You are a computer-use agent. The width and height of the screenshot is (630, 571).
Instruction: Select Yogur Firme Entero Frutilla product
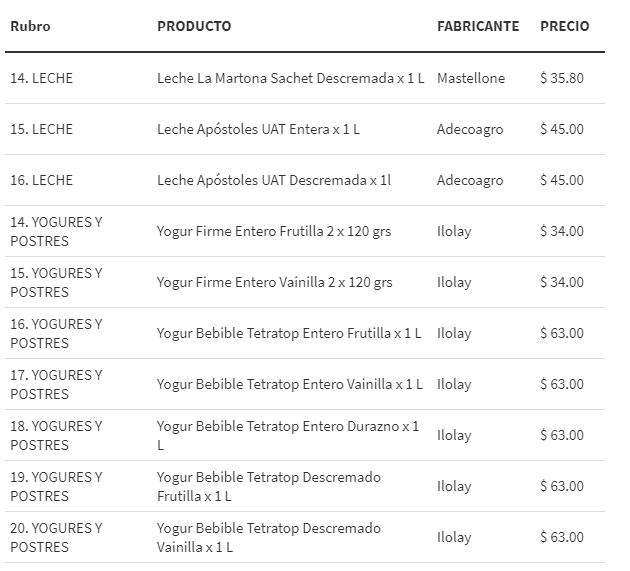274,231
